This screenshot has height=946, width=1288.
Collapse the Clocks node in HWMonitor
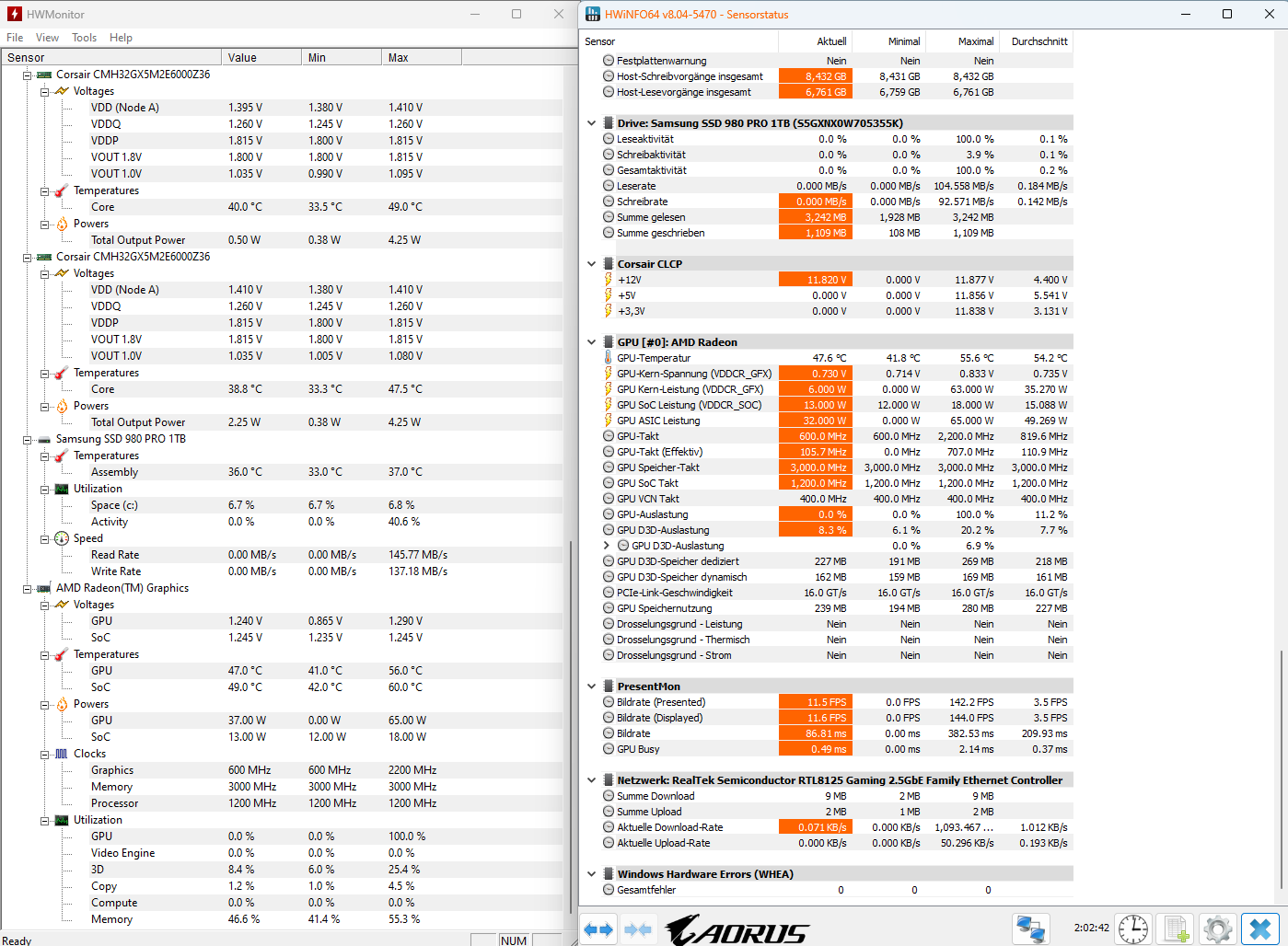pos(44,755)
